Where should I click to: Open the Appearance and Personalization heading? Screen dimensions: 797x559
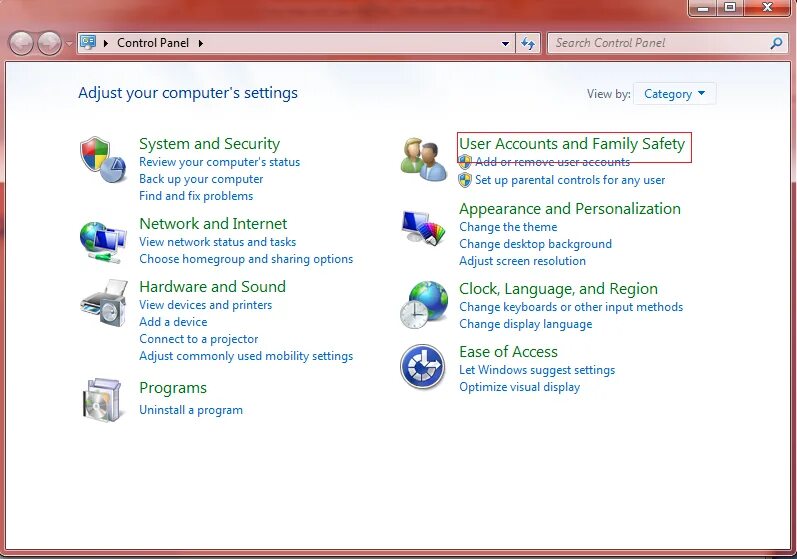point(570,209)
